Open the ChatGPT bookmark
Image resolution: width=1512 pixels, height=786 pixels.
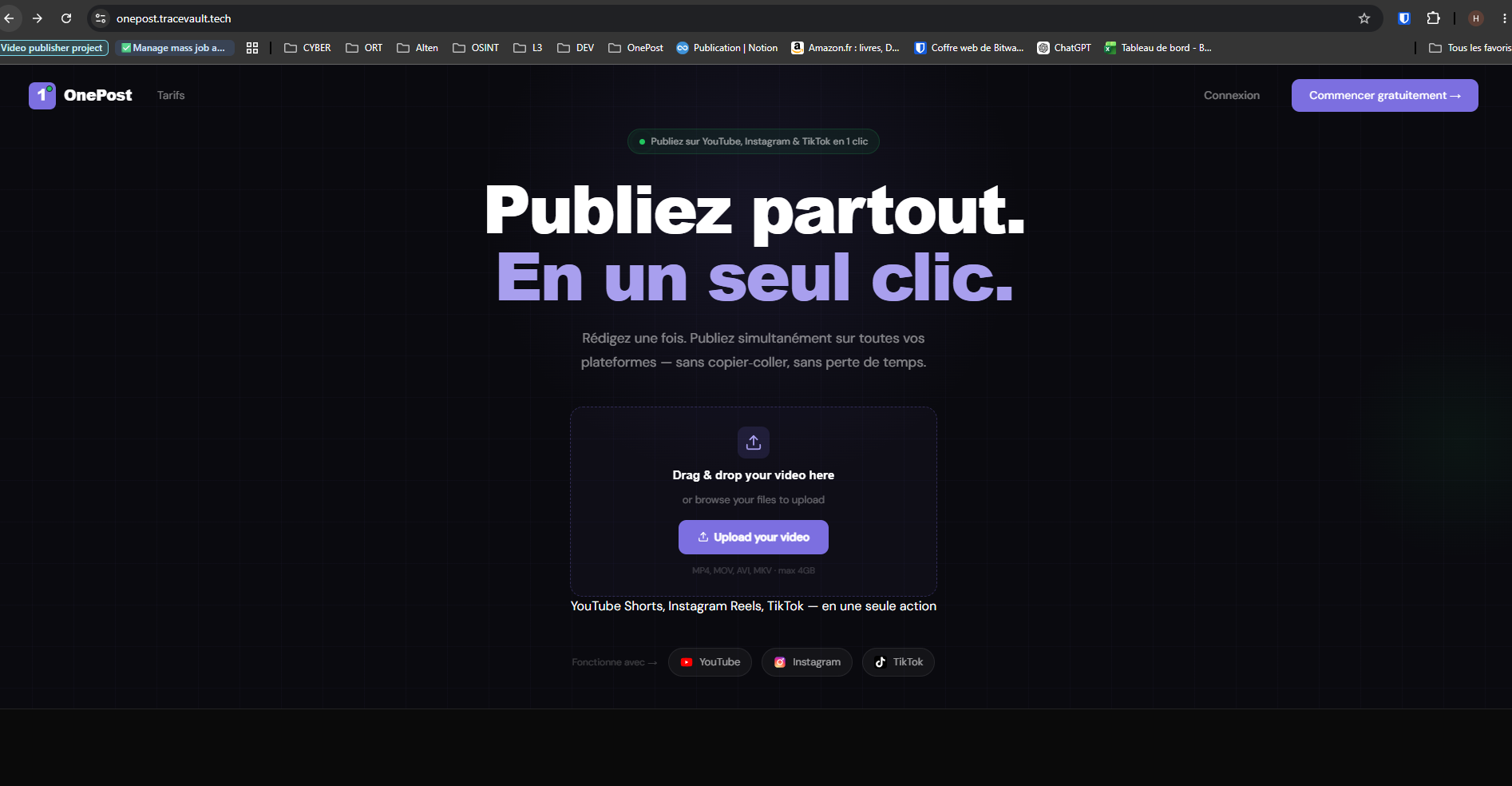pyautogui.click(x=1064, y=48)
